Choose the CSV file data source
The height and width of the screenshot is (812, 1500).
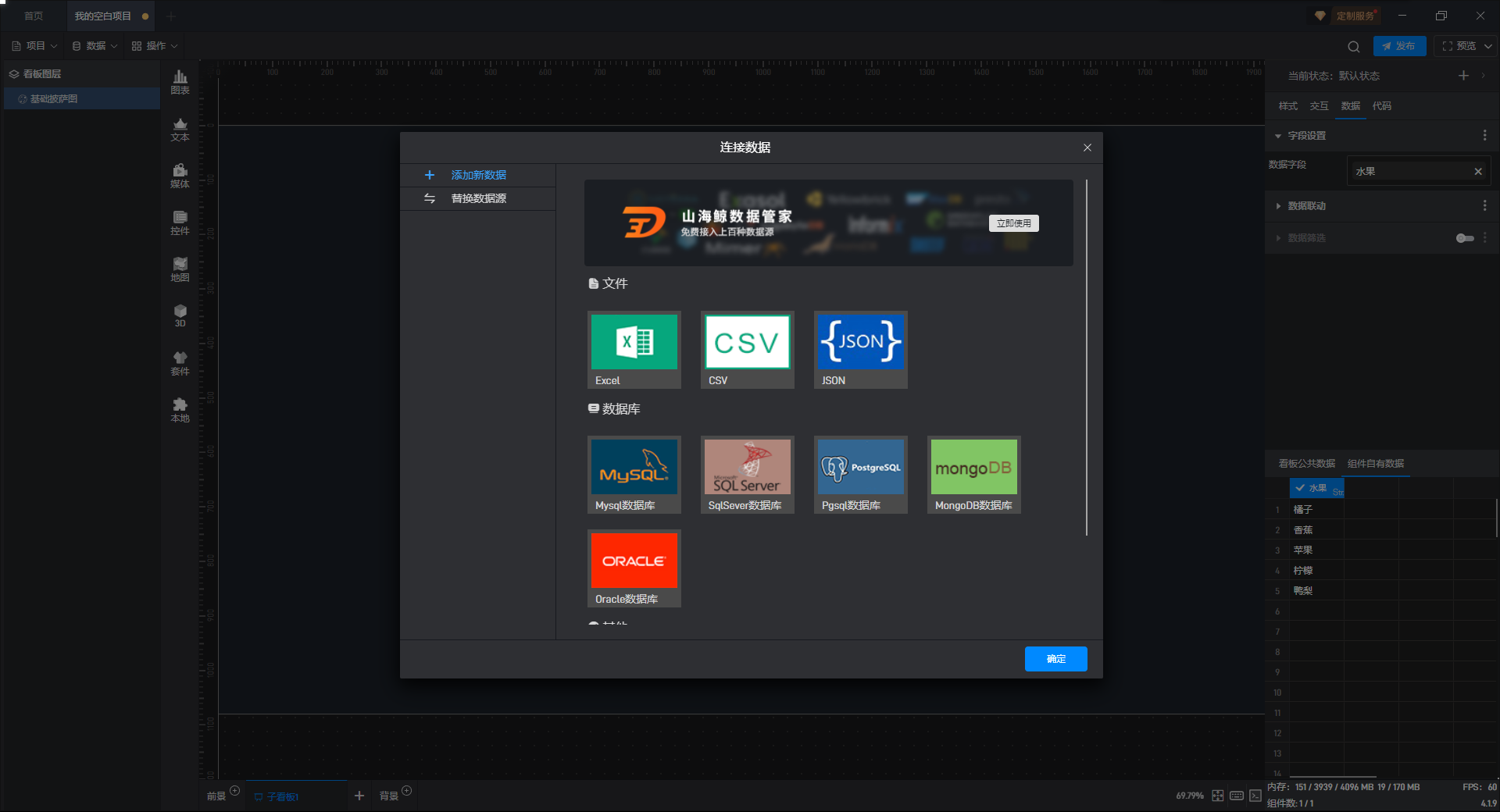pyautogui.click(x=747, y=350)
